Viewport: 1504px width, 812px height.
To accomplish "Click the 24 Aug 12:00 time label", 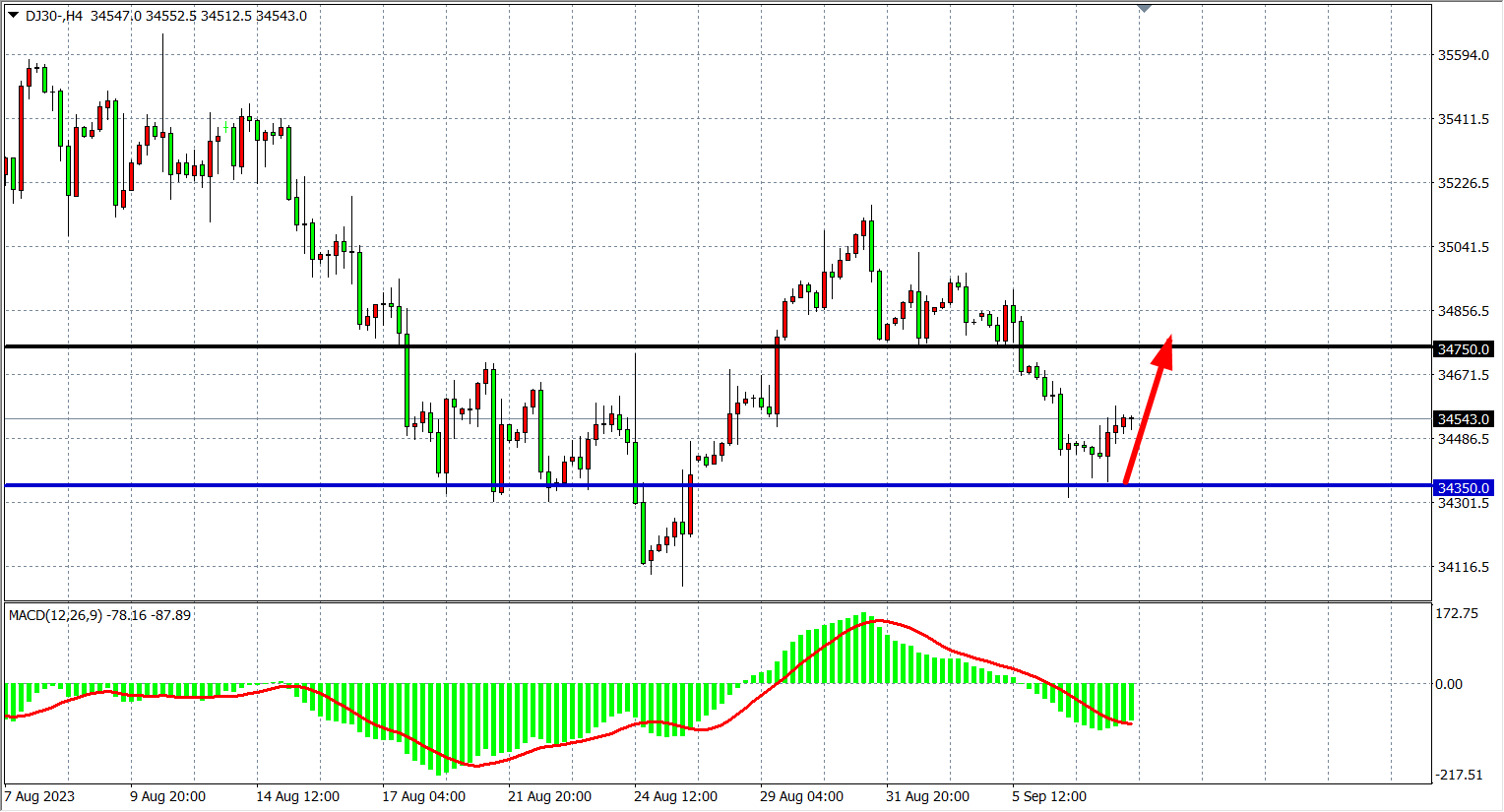I will 675,796.
